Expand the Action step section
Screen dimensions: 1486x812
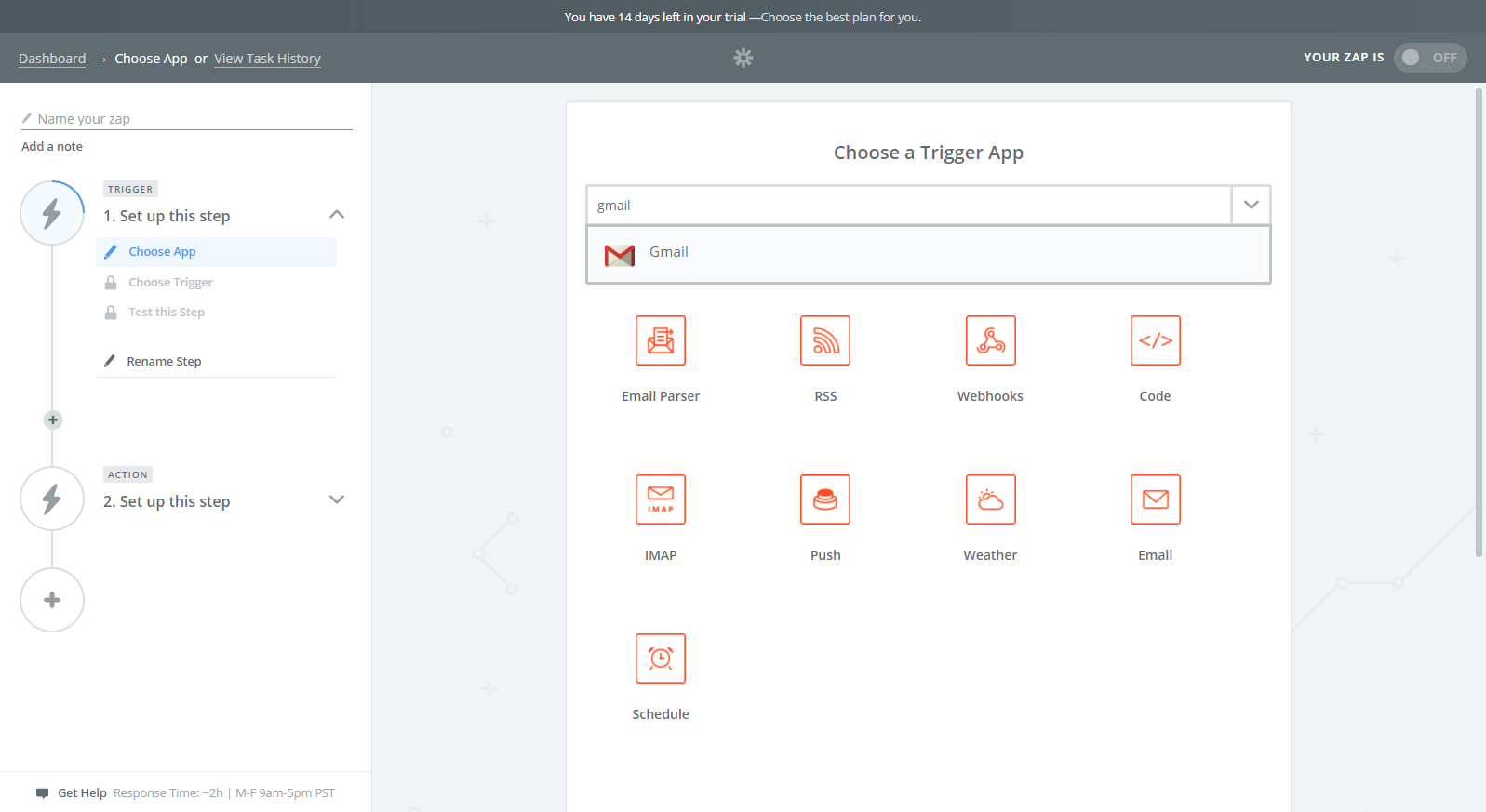[x=337, y=499]
